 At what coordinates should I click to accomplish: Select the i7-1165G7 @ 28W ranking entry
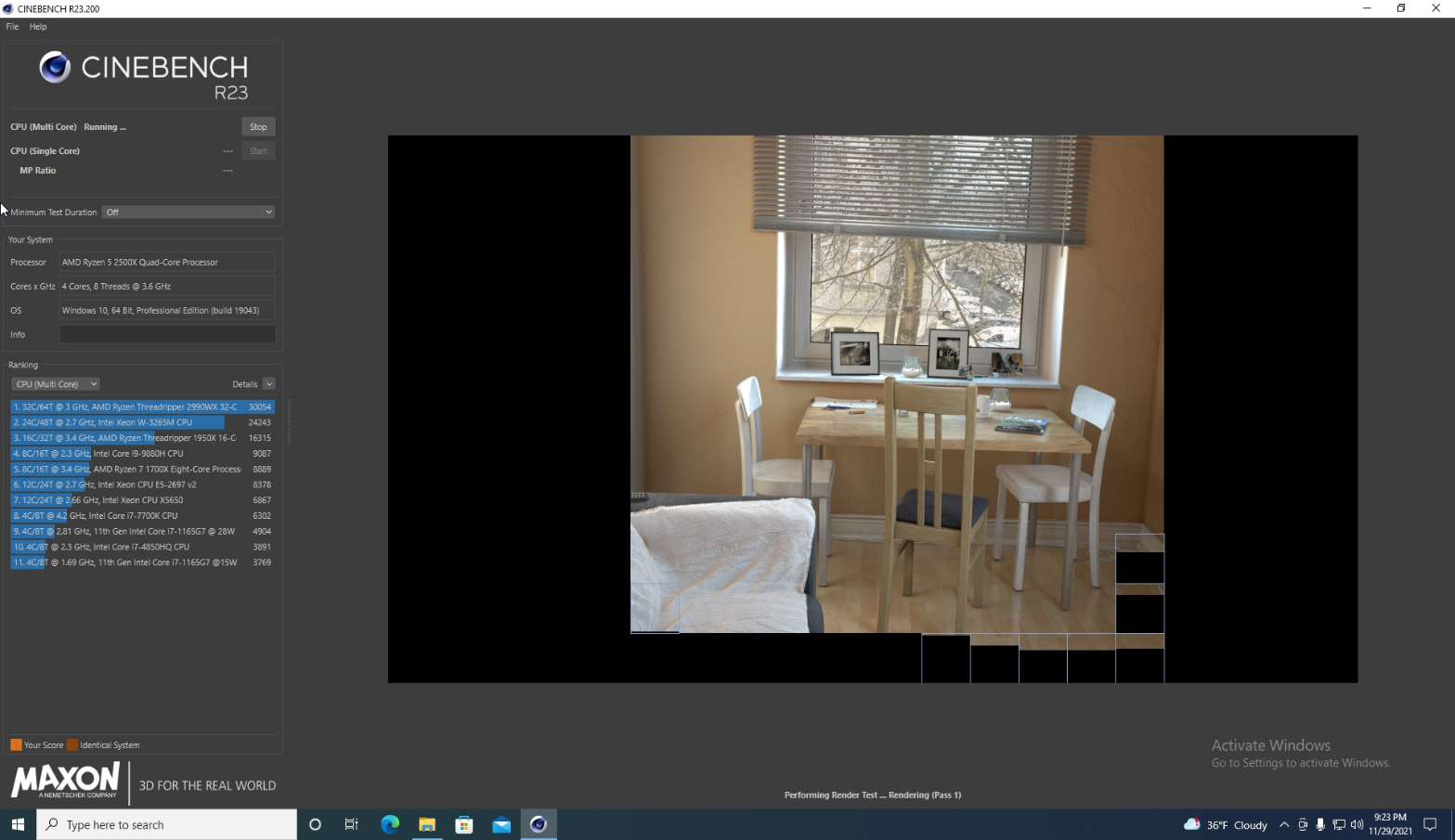pyautogui.click(x=142, y=532)
